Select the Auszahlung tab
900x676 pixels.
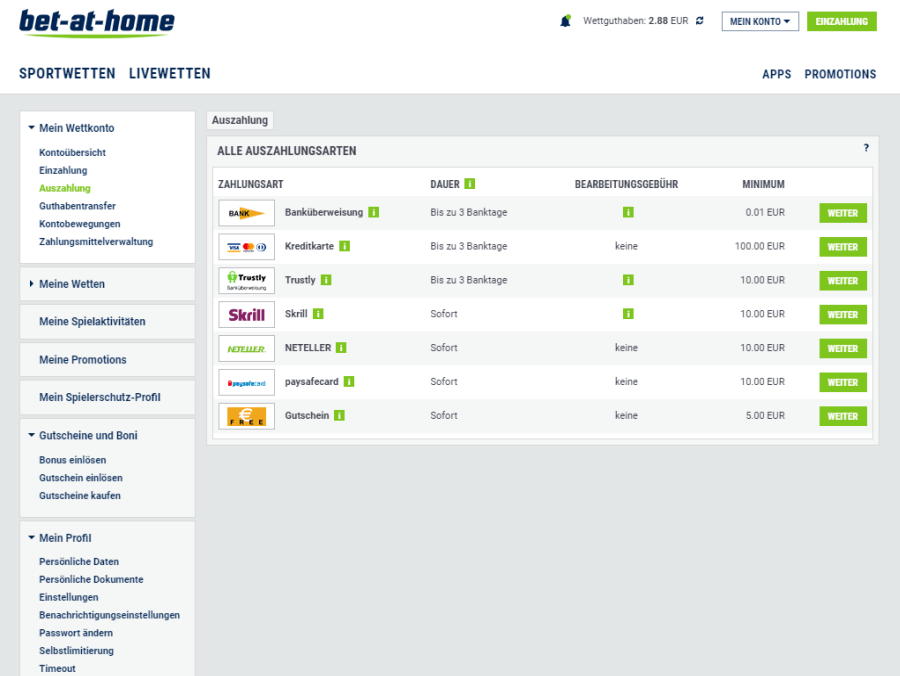tap(240, 120)
